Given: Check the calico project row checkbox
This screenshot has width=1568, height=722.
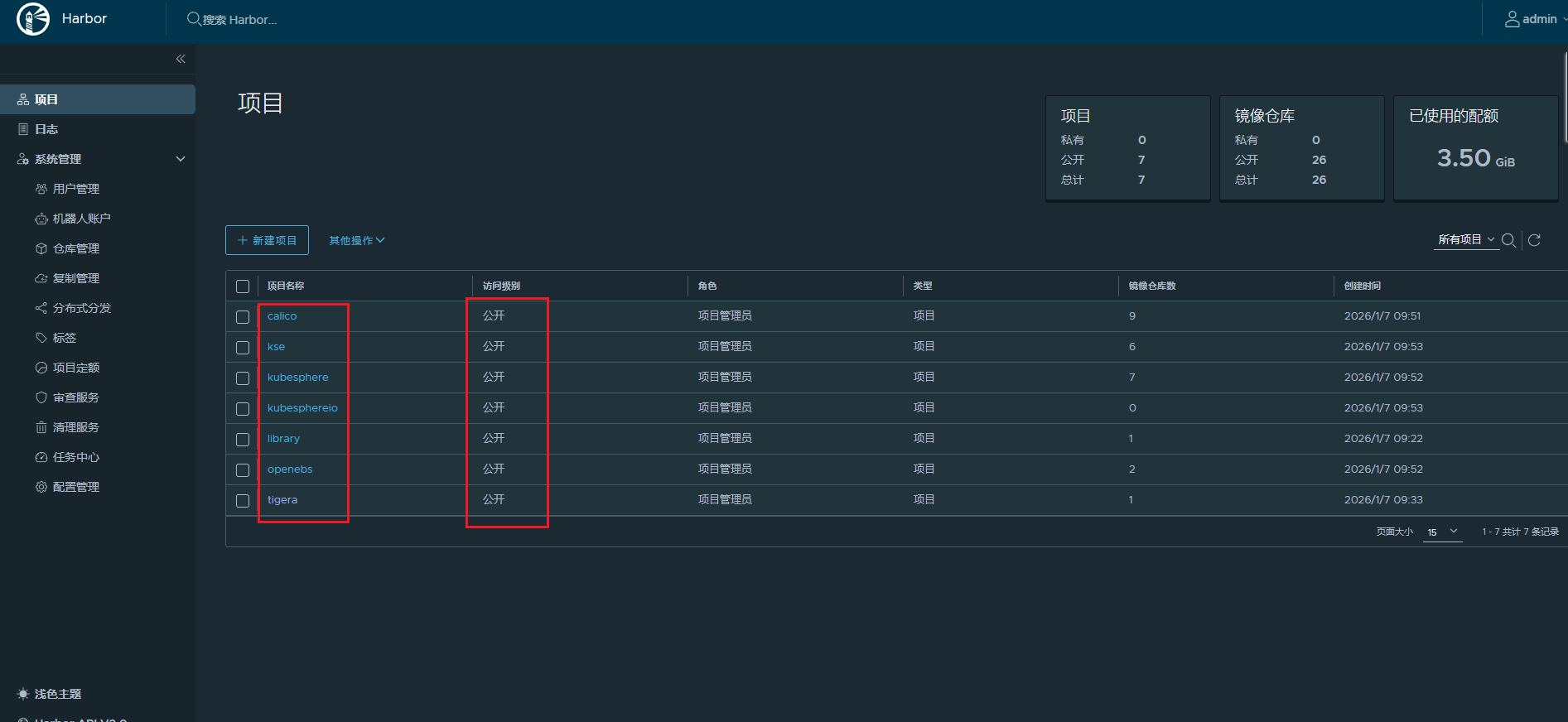Looking at the screenshot, I should click(x=243, y=317).
